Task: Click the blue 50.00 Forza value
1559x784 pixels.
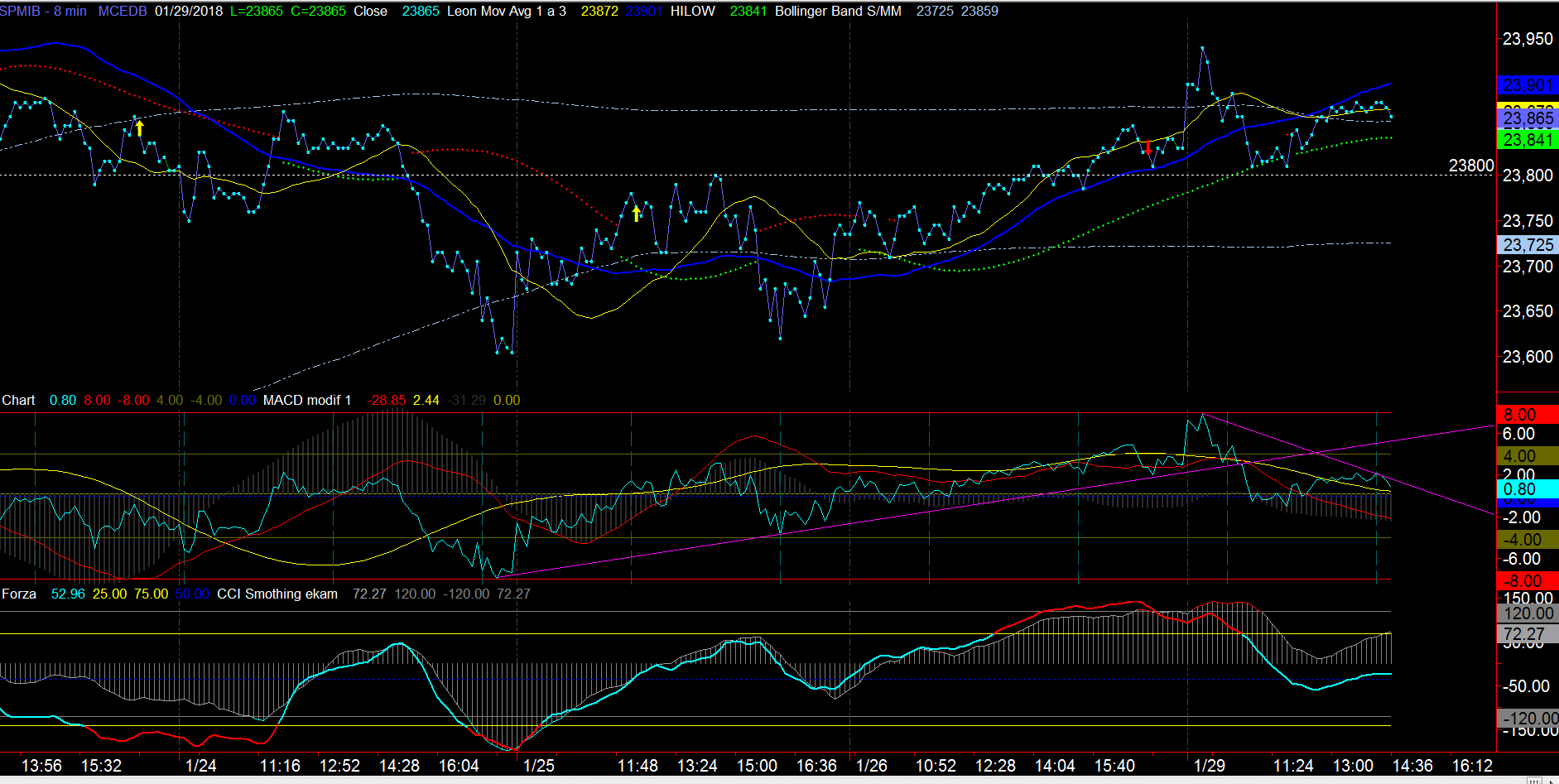Action: [192, 594]
